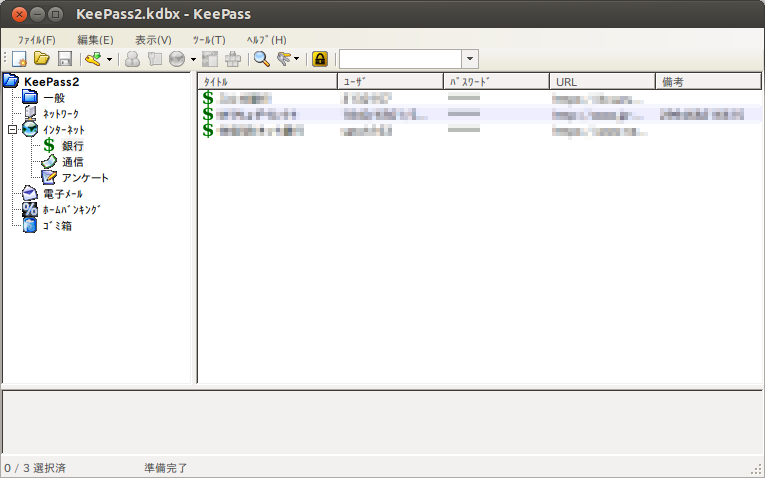The image size is (765, 478).
Task: Select the インターネット group
Action: (64, 130)
